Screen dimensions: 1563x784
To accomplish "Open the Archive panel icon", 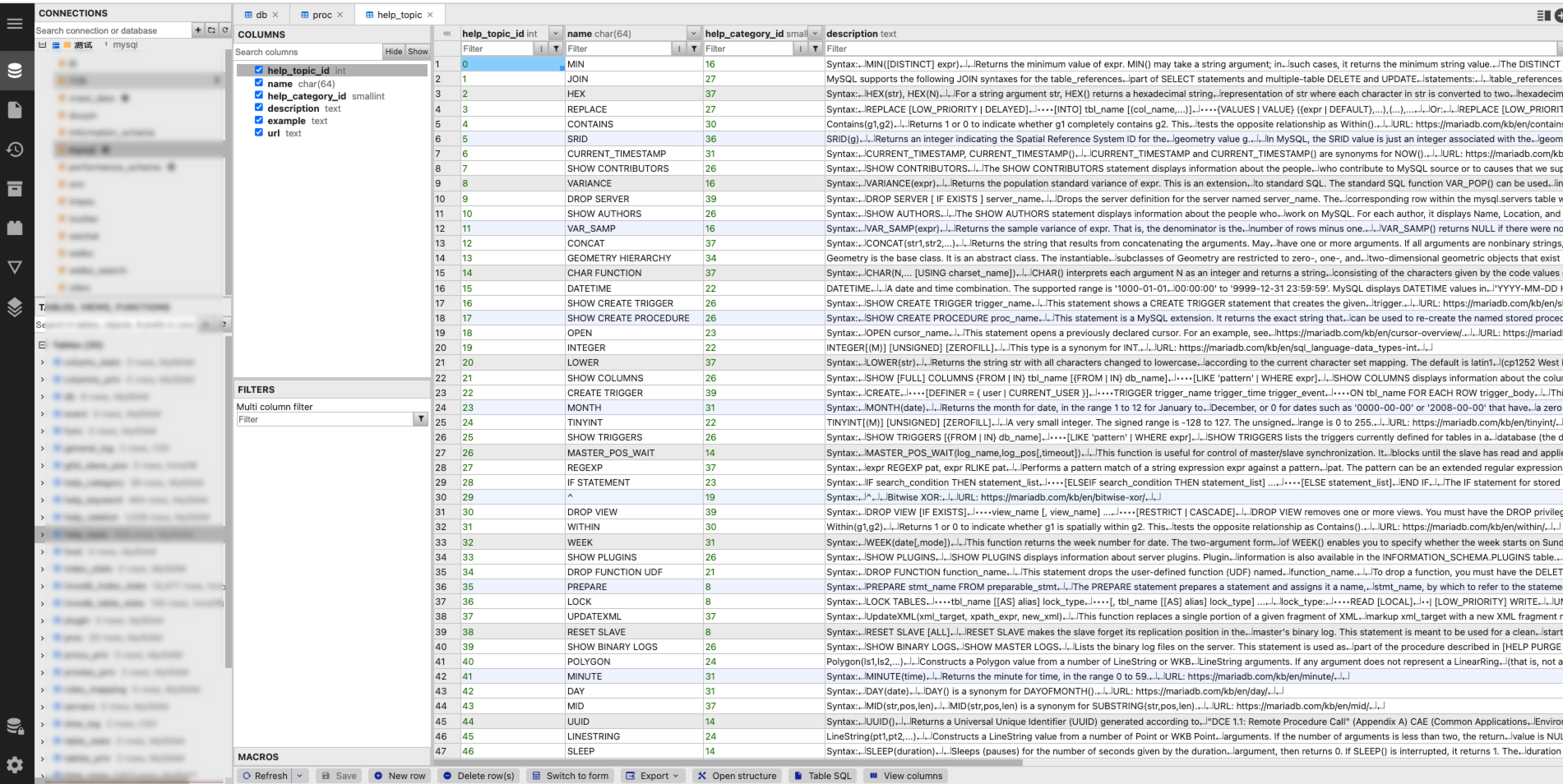I will tap(15, 188).
